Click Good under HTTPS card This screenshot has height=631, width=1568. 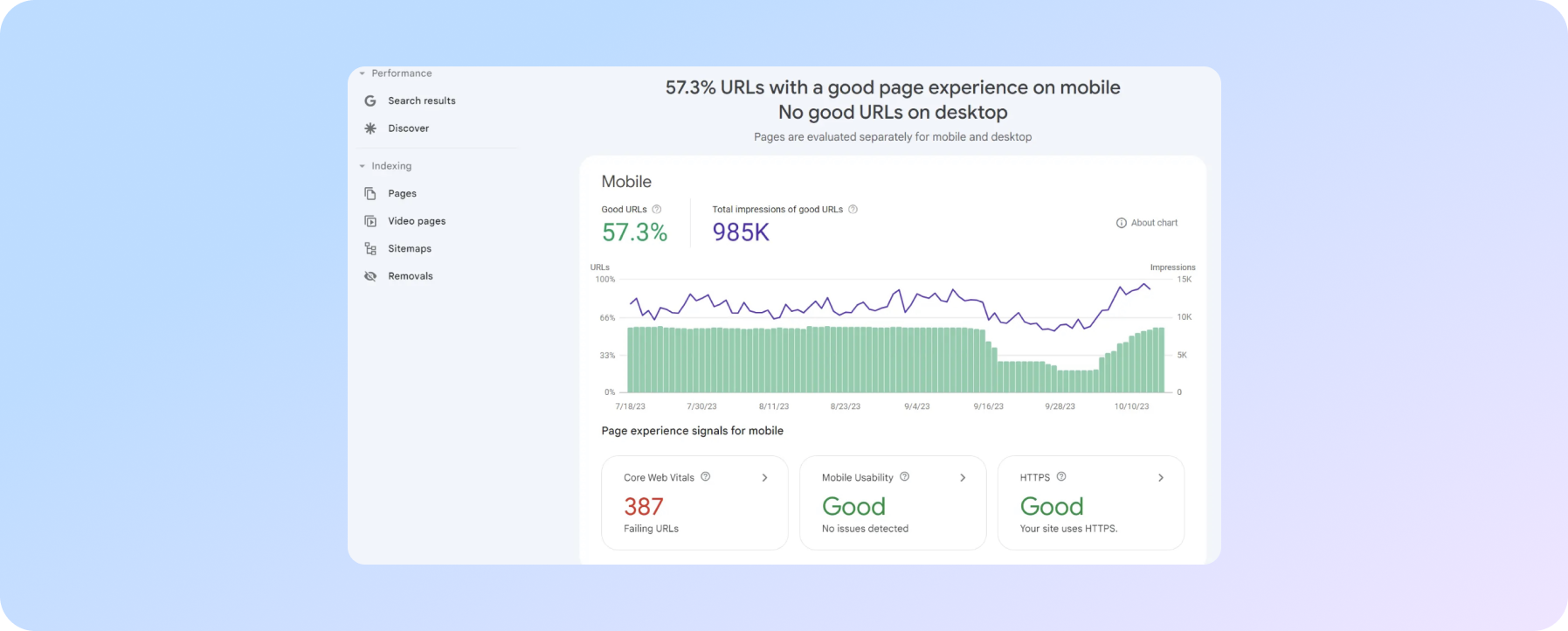click(x=1052, y=507)
